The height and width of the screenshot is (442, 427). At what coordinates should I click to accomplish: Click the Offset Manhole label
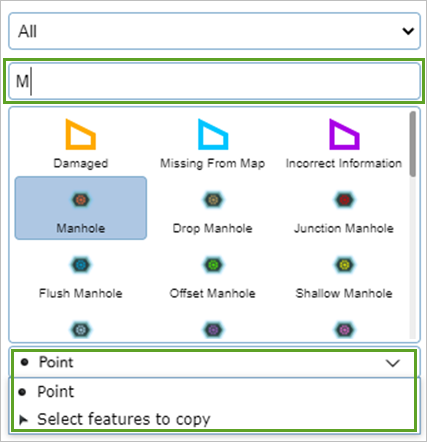tap(213, 293)
